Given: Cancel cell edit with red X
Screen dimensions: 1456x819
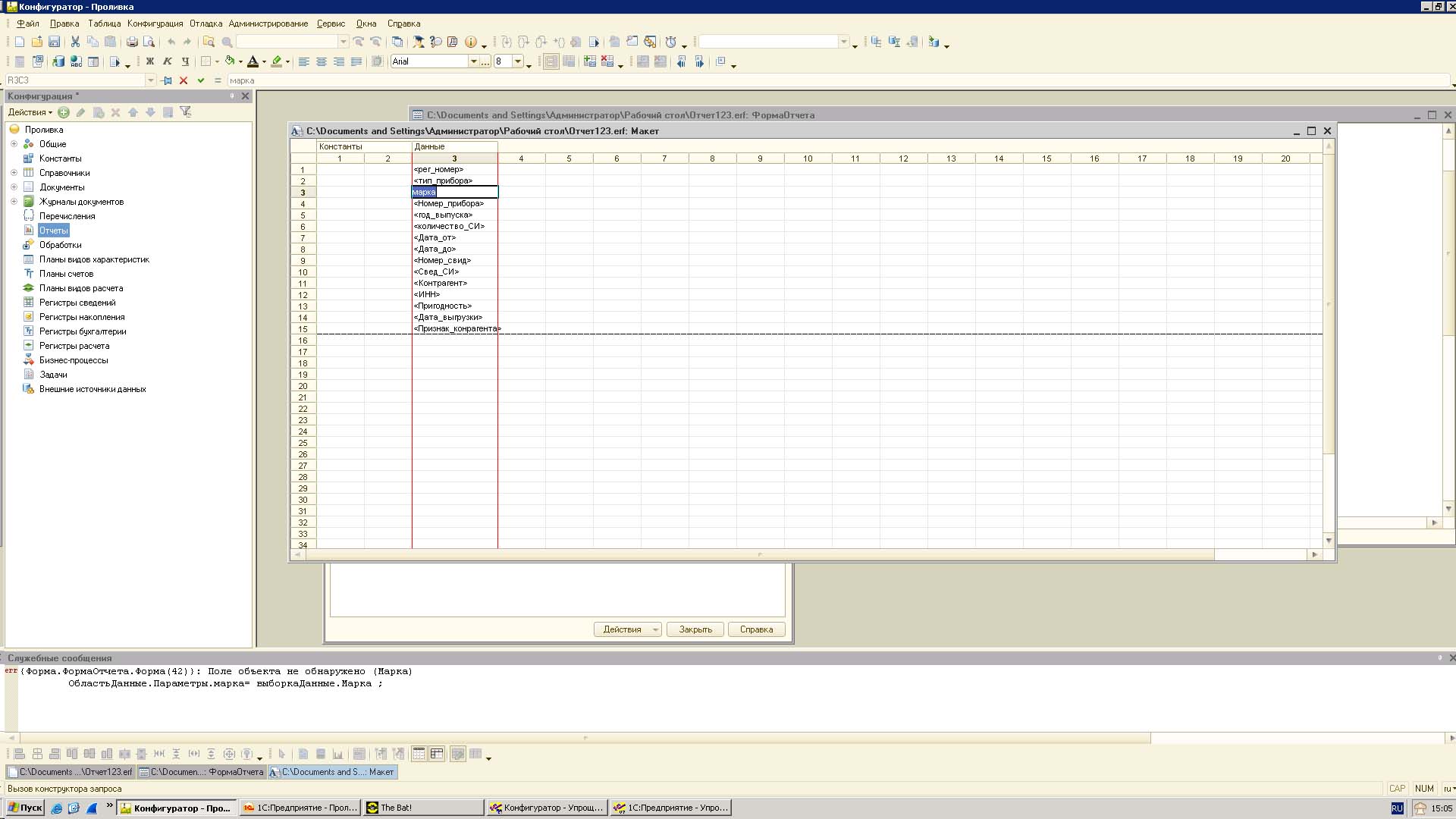Looking at the screenshot, I should pyautogui.click(x=184, y=80).
